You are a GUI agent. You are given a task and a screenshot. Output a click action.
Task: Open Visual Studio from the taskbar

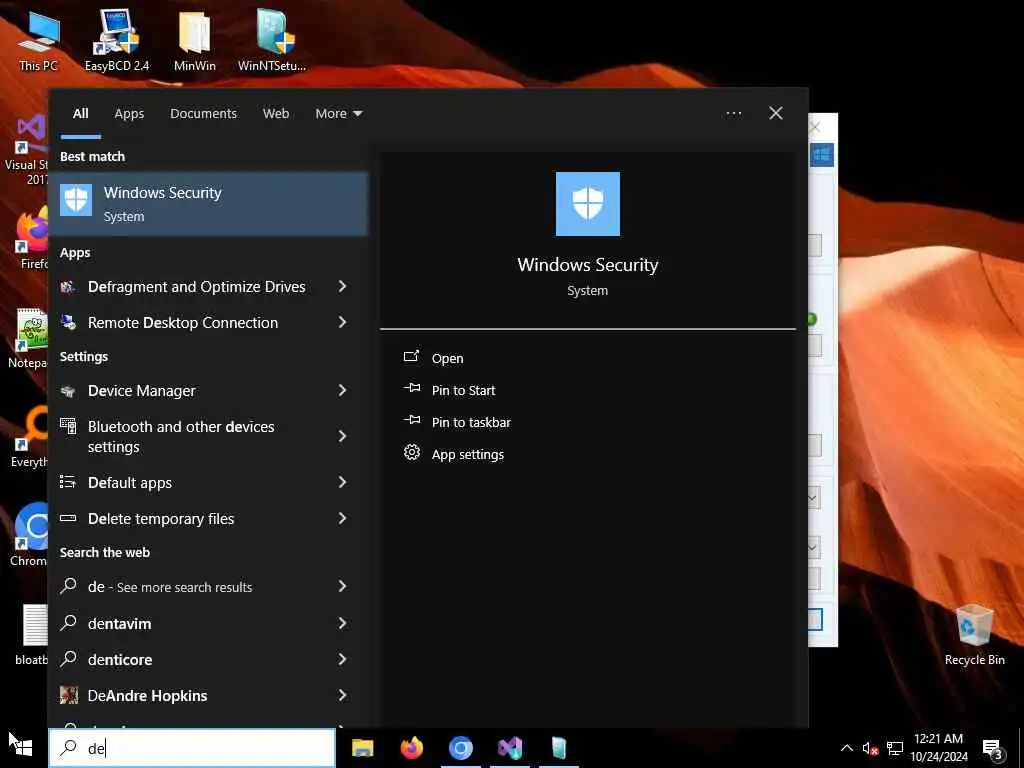(x=509, y=748)
